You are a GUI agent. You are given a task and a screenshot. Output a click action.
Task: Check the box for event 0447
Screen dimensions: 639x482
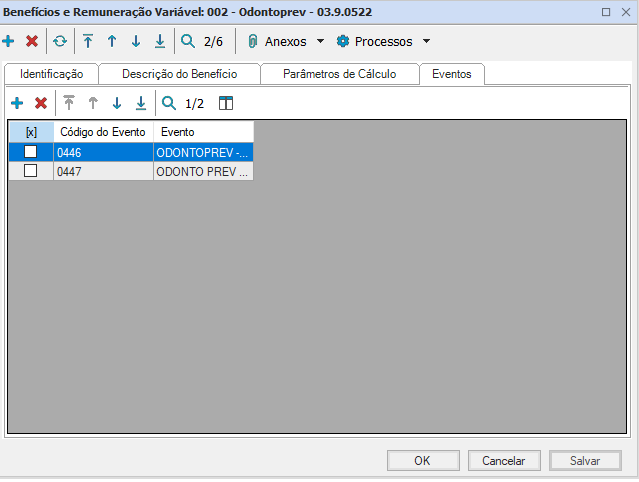(31, 171)
